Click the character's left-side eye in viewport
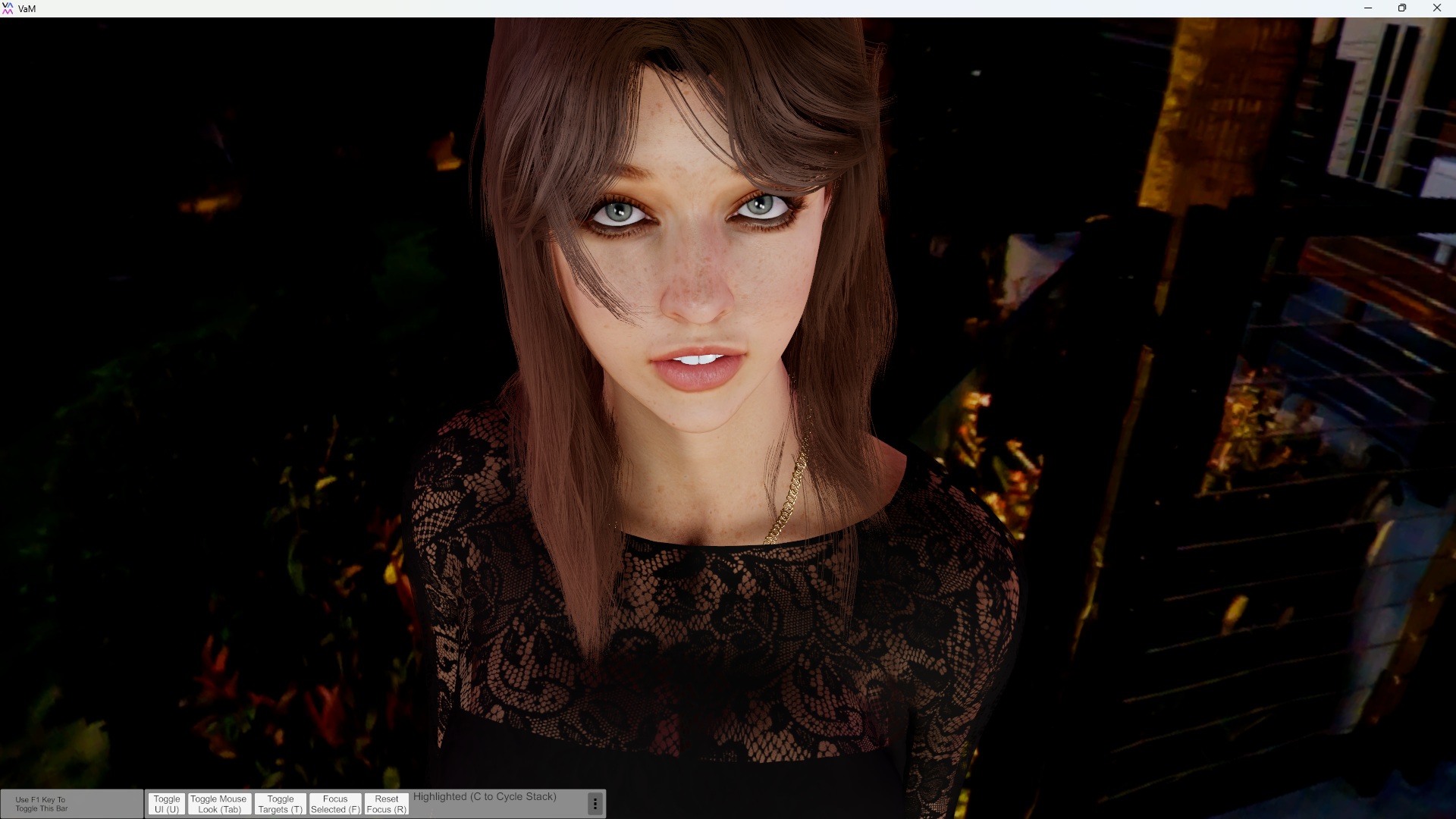The width and height of the screenshot is (1456, 819). 620,212
